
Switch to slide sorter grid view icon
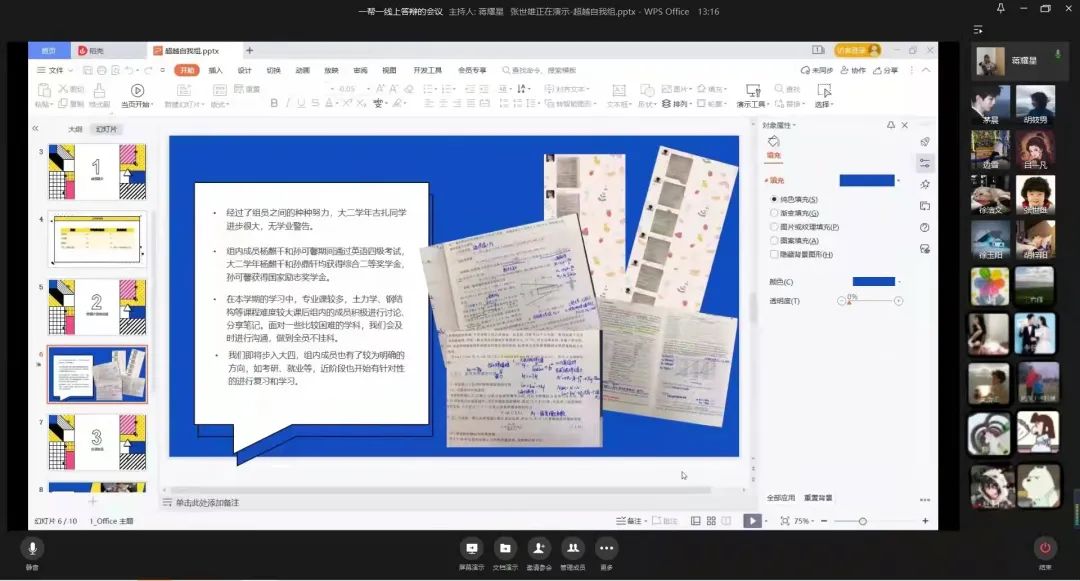pos(711,521)
